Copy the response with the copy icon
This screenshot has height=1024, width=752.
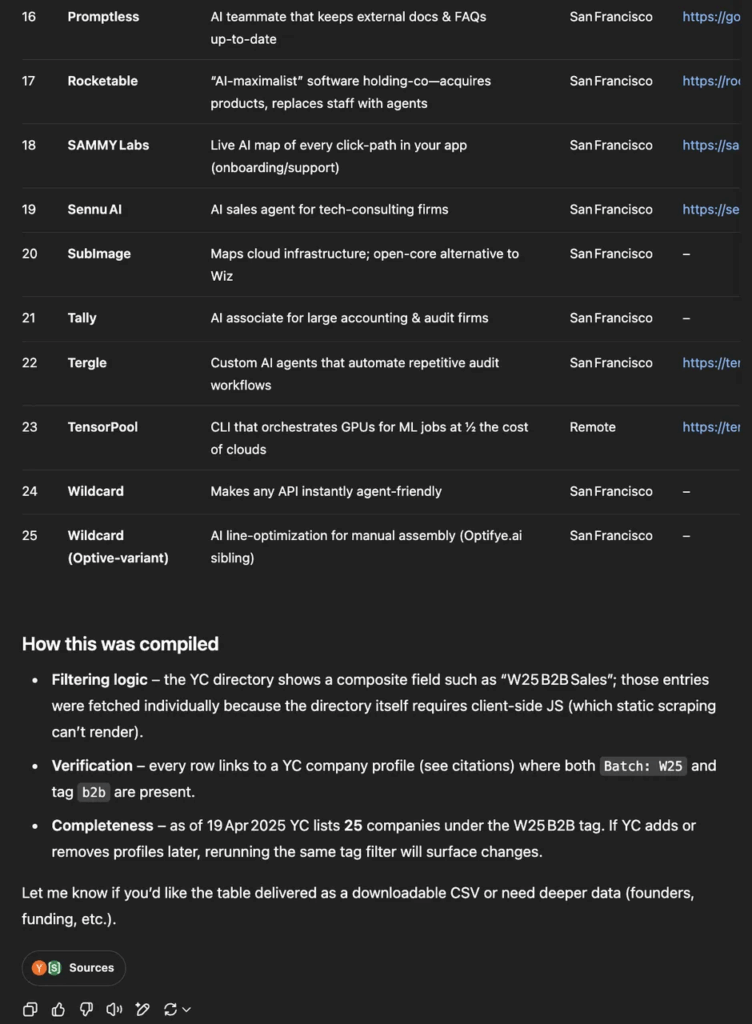(x=30, y=1009)
